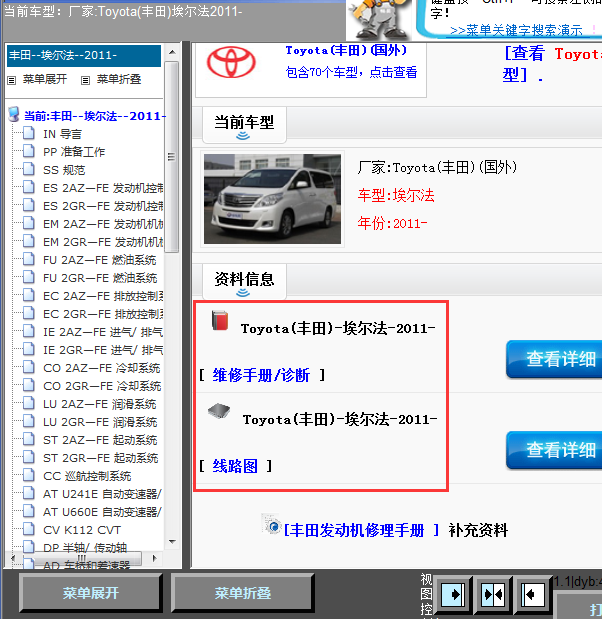Click the 菜单展开 link in sidebar top
The width and height of the screenshot is (602, 619).
(x=45, y=79)
